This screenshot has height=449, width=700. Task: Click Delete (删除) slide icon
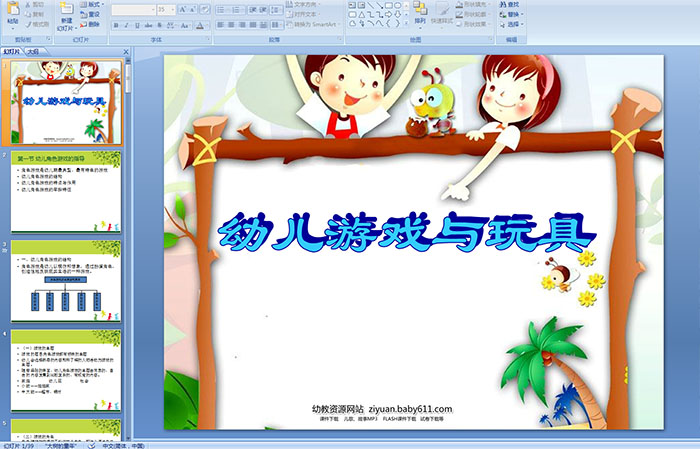(x=83, y=25)
